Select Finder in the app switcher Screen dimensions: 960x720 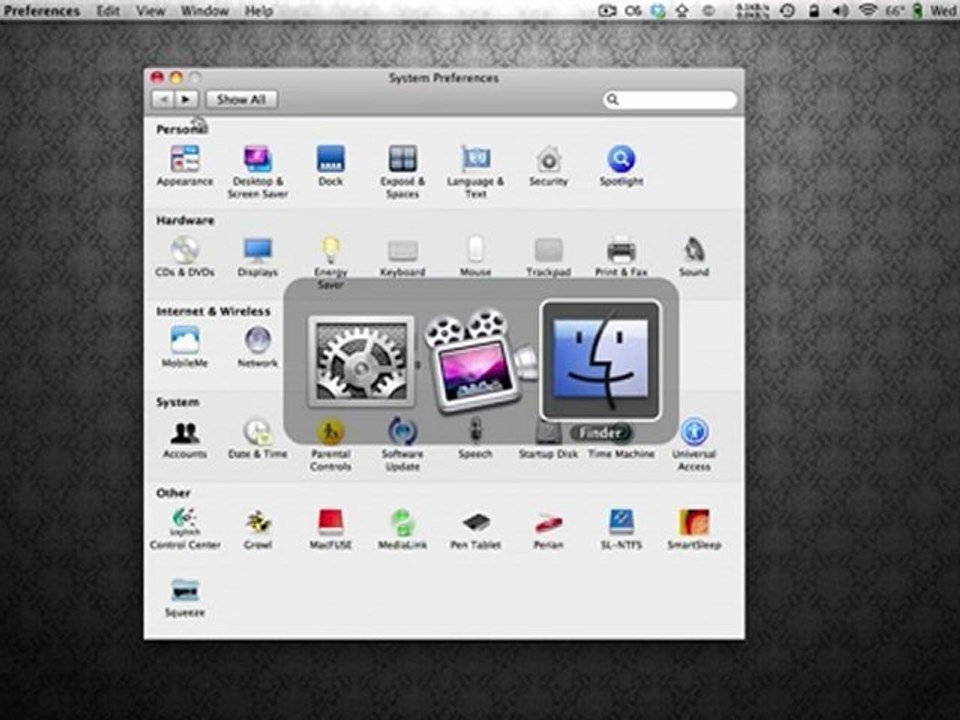pos(600,361)
